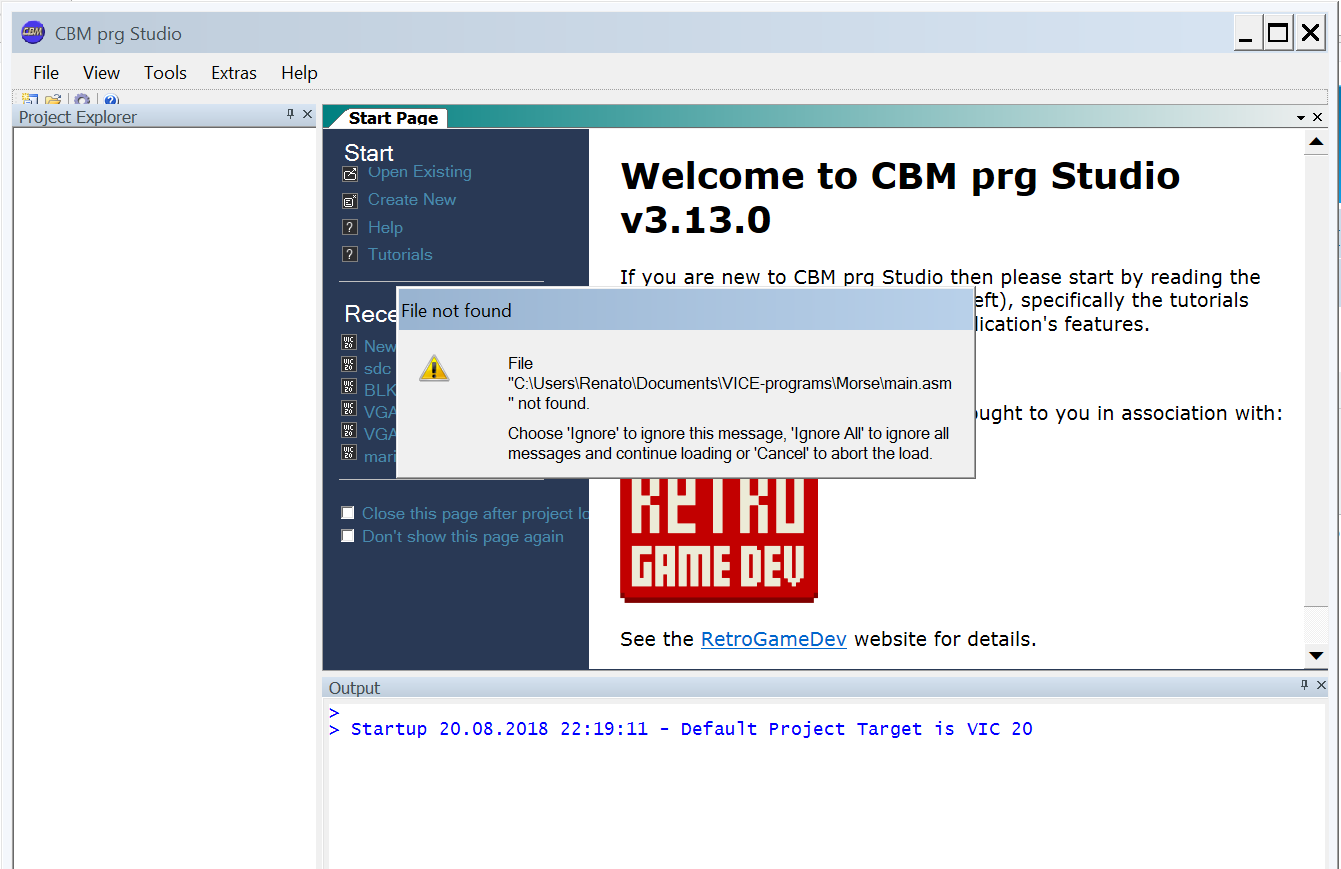The image size is (1341, 869).
Task: Open recent project 'New'
Action: pyautogui.click(x=380, y=346)
